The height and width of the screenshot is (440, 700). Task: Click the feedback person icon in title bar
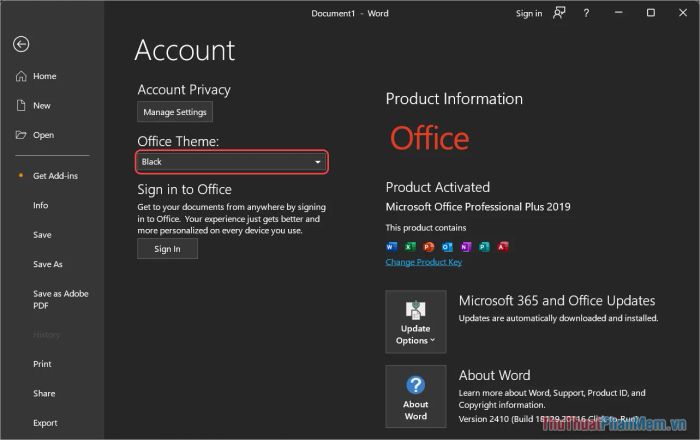(559, 13)
